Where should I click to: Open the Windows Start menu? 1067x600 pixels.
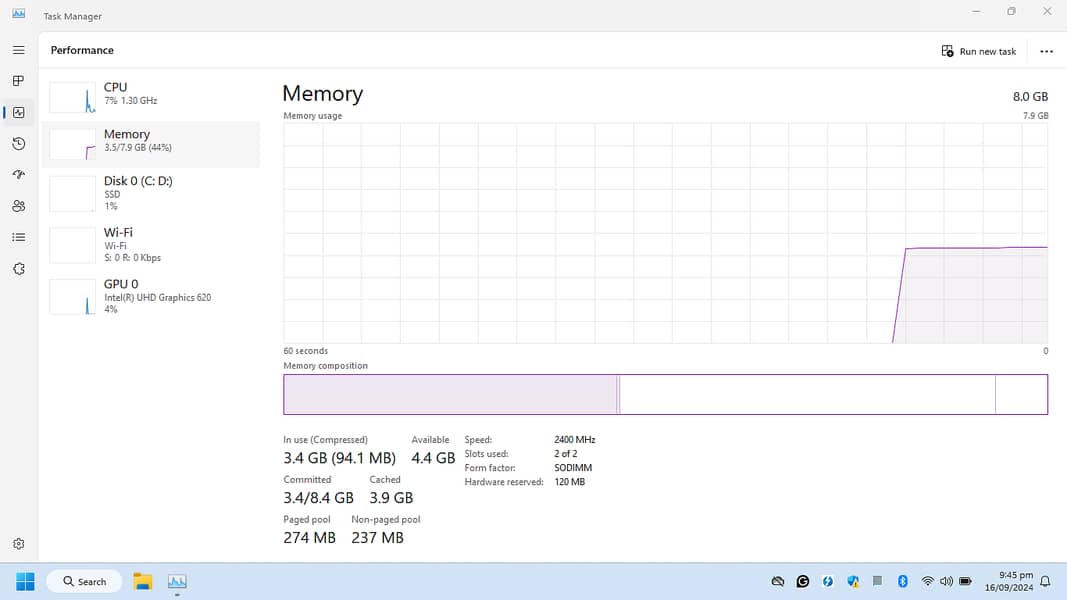pyautogui.click(x=25, y=581)
